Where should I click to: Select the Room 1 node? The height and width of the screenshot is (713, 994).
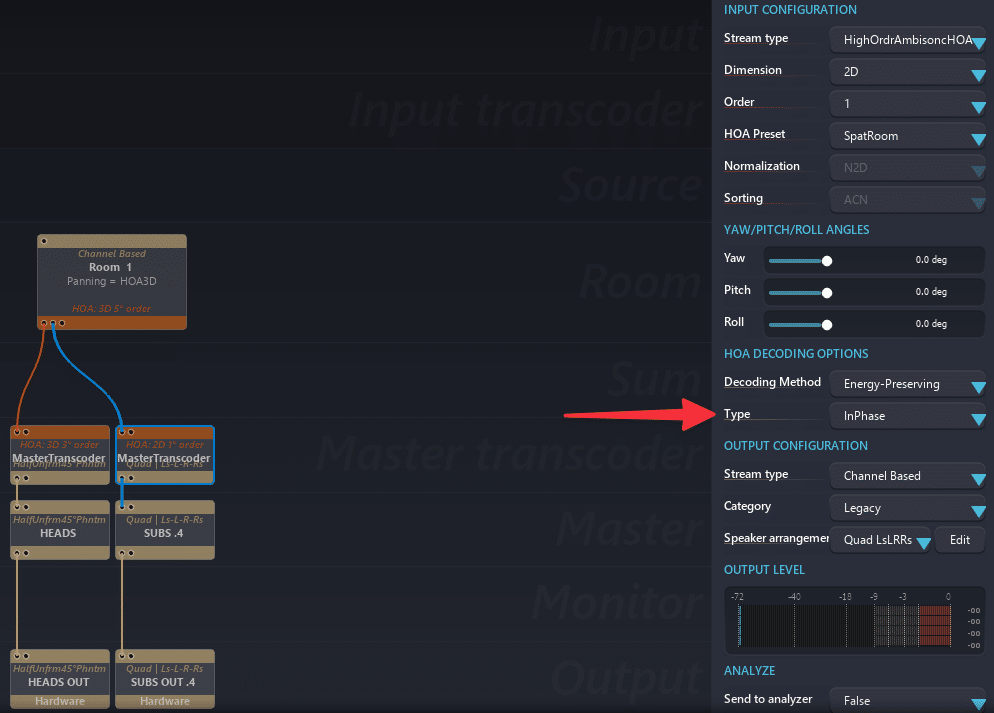(x=111, y=275)
